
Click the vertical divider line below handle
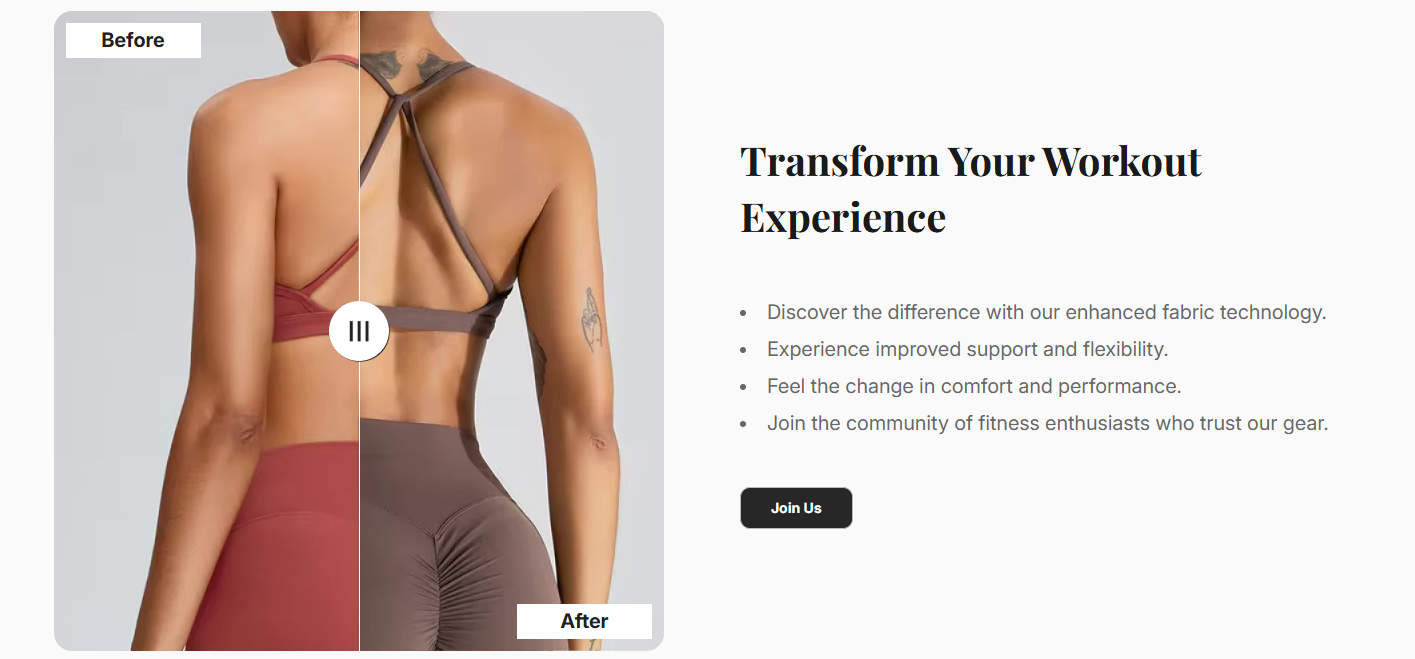[x=359, y=506]
